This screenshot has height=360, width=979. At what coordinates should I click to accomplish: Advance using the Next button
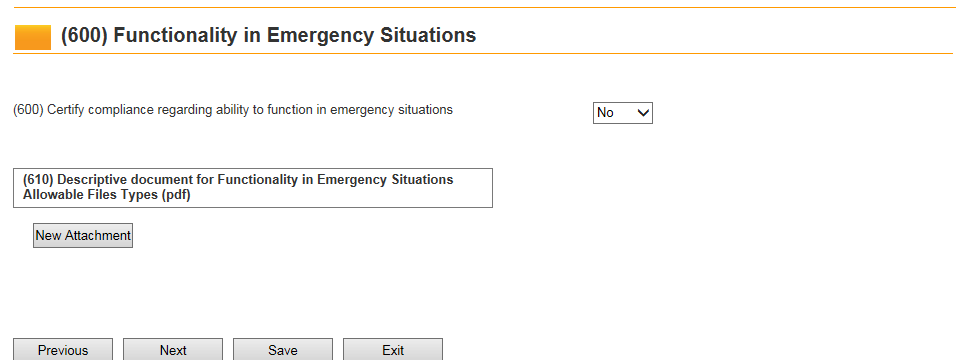tap(173, 350)
